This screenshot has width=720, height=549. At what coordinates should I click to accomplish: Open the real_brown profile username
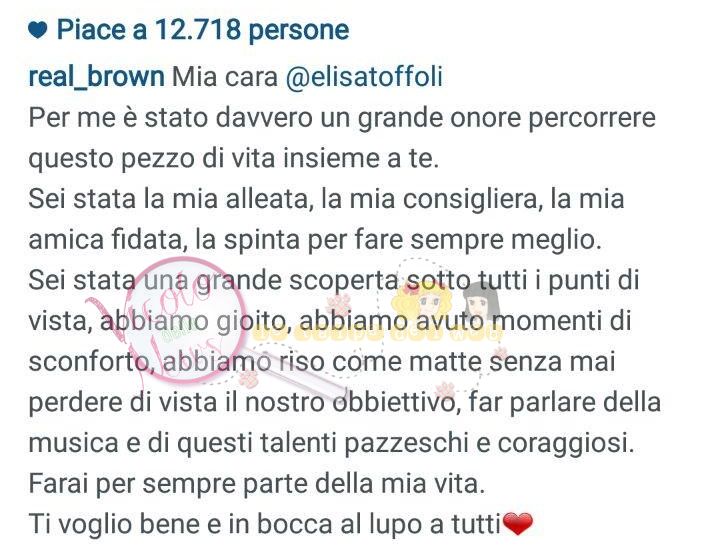coord(96,76)
